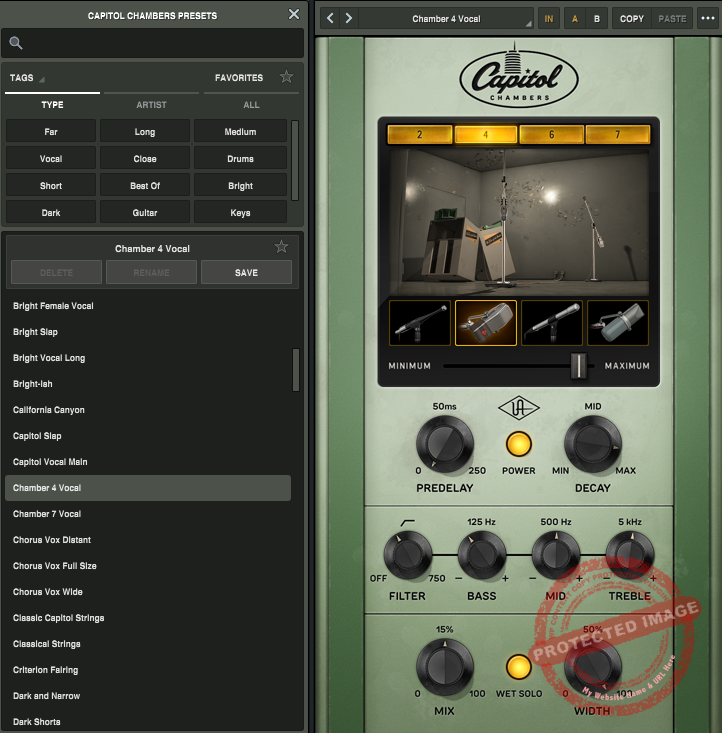
Task: Click the Width knob
Action: [592, 668]
